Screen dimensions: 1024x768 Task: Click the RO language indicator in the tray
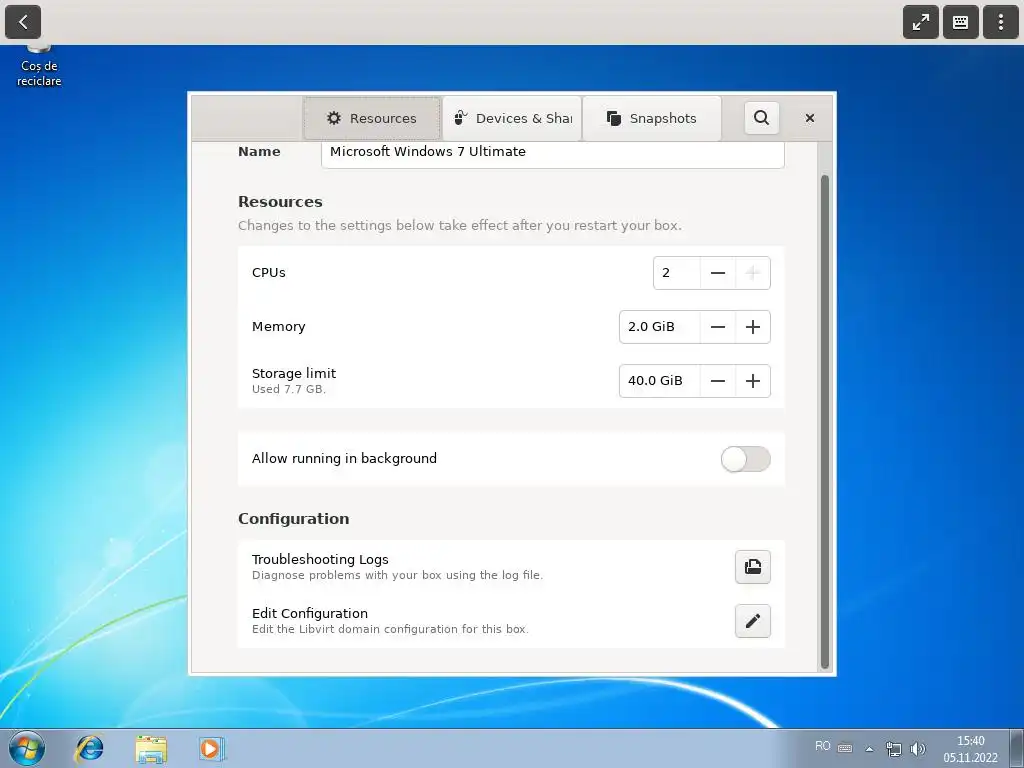click(x=823, y=746)
